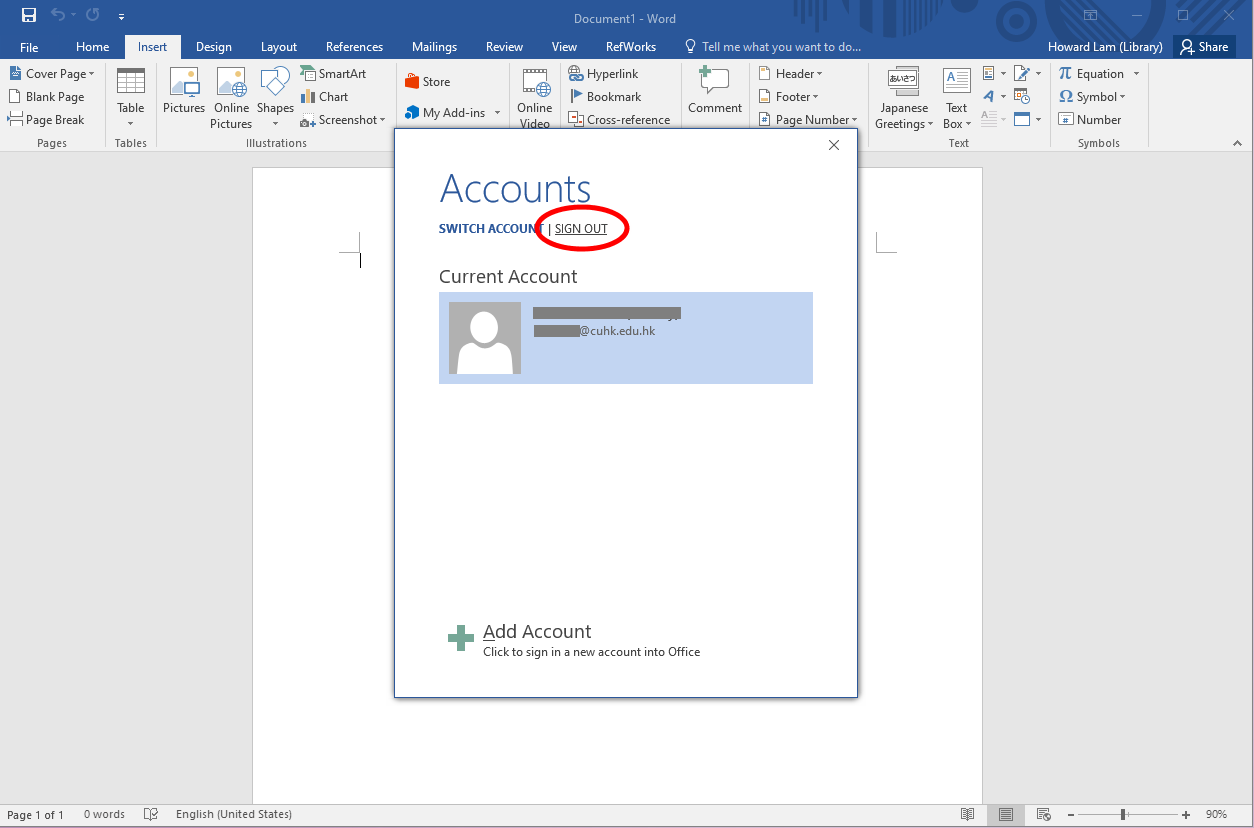Viewport: 1254px width, 828px height.
Task: Open the Review tab
Action: (x=504, y=47)
